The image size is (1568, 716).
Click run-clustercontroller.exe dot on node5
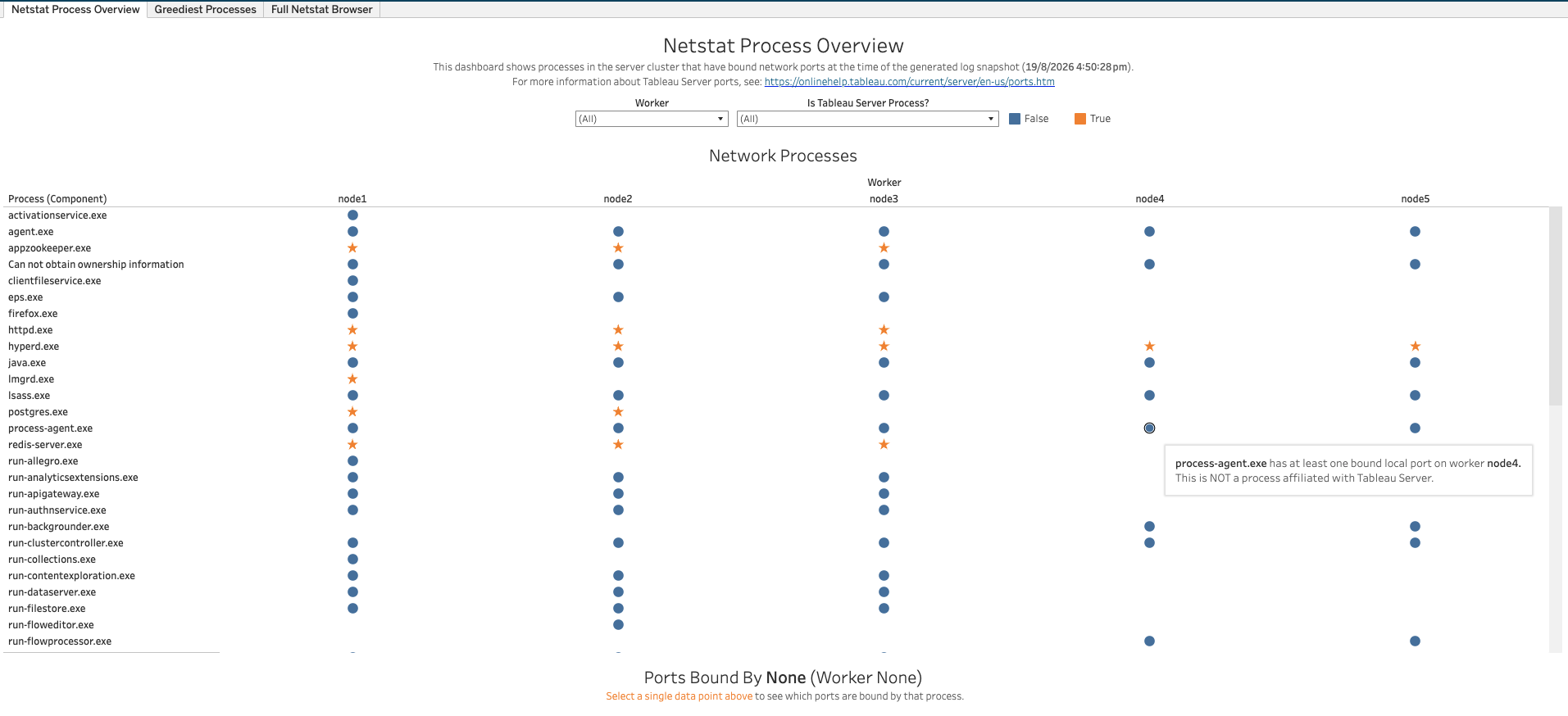tap(1415, 543)
